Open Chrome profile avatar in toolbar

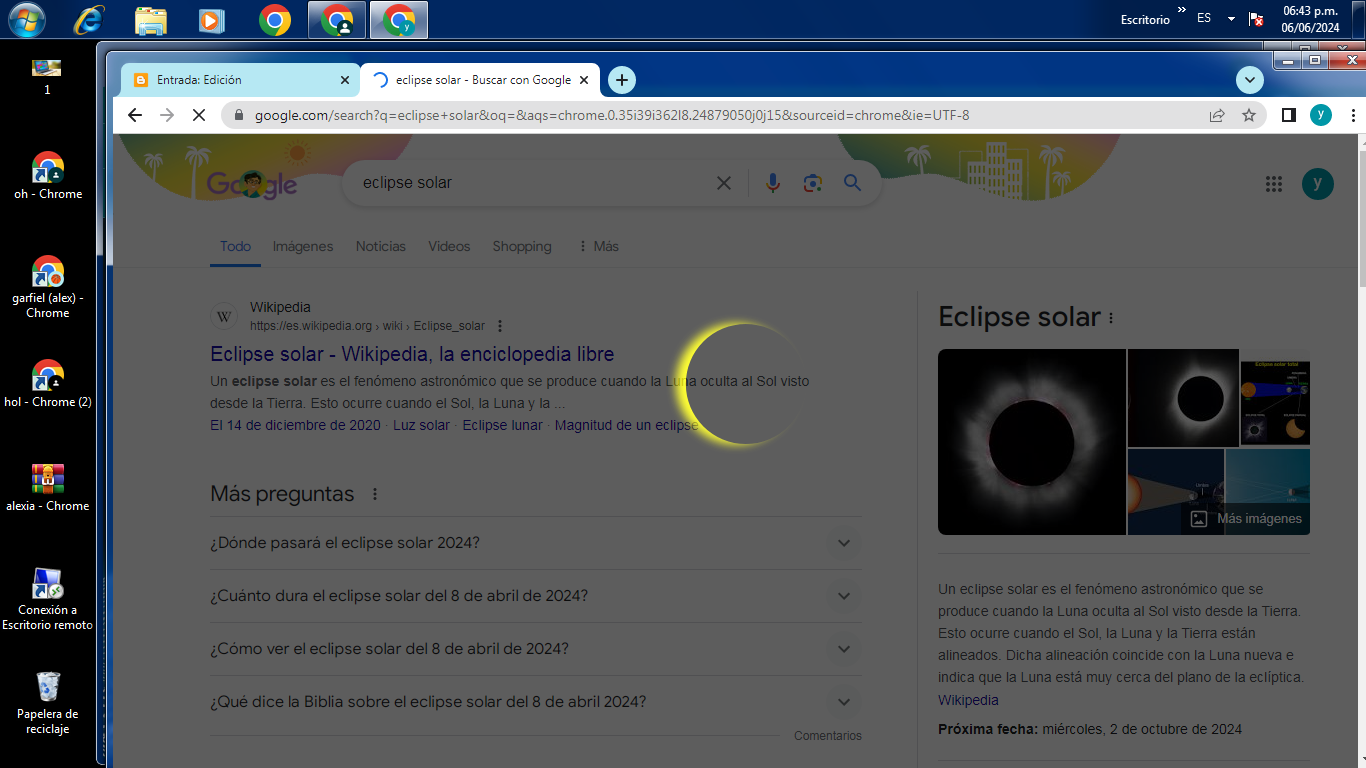click(1321, 115)
